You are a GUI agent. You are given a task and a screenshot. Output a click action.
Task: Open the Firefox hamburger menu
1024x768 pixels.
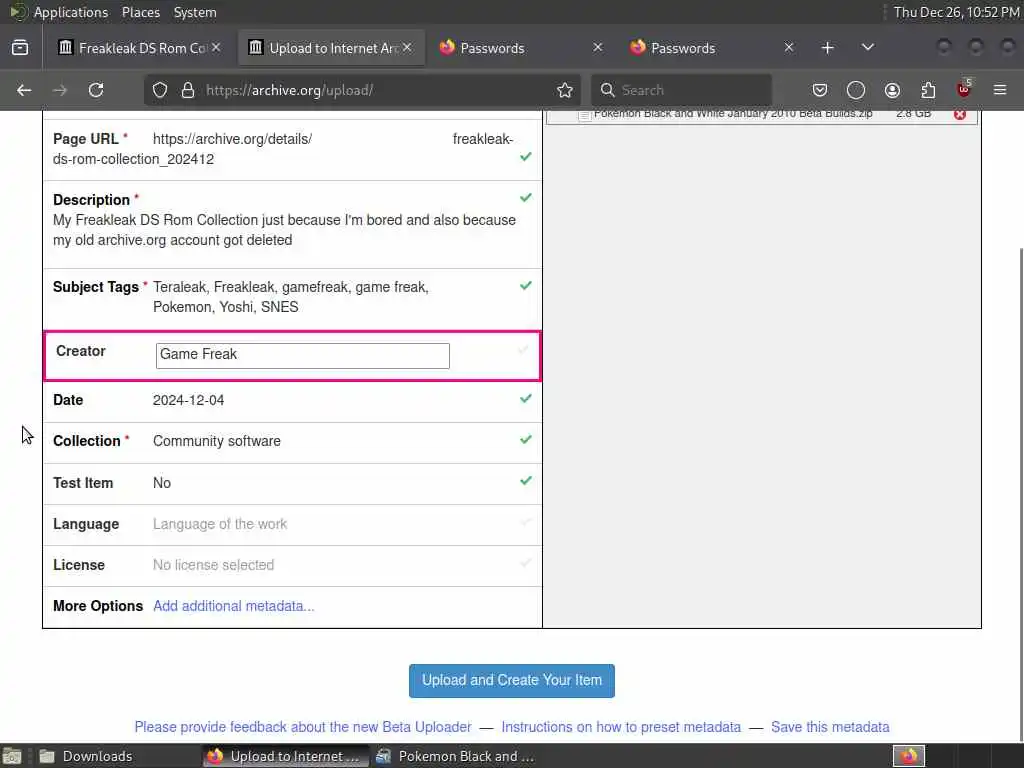pyautogui.click(x=1000, y=90)
